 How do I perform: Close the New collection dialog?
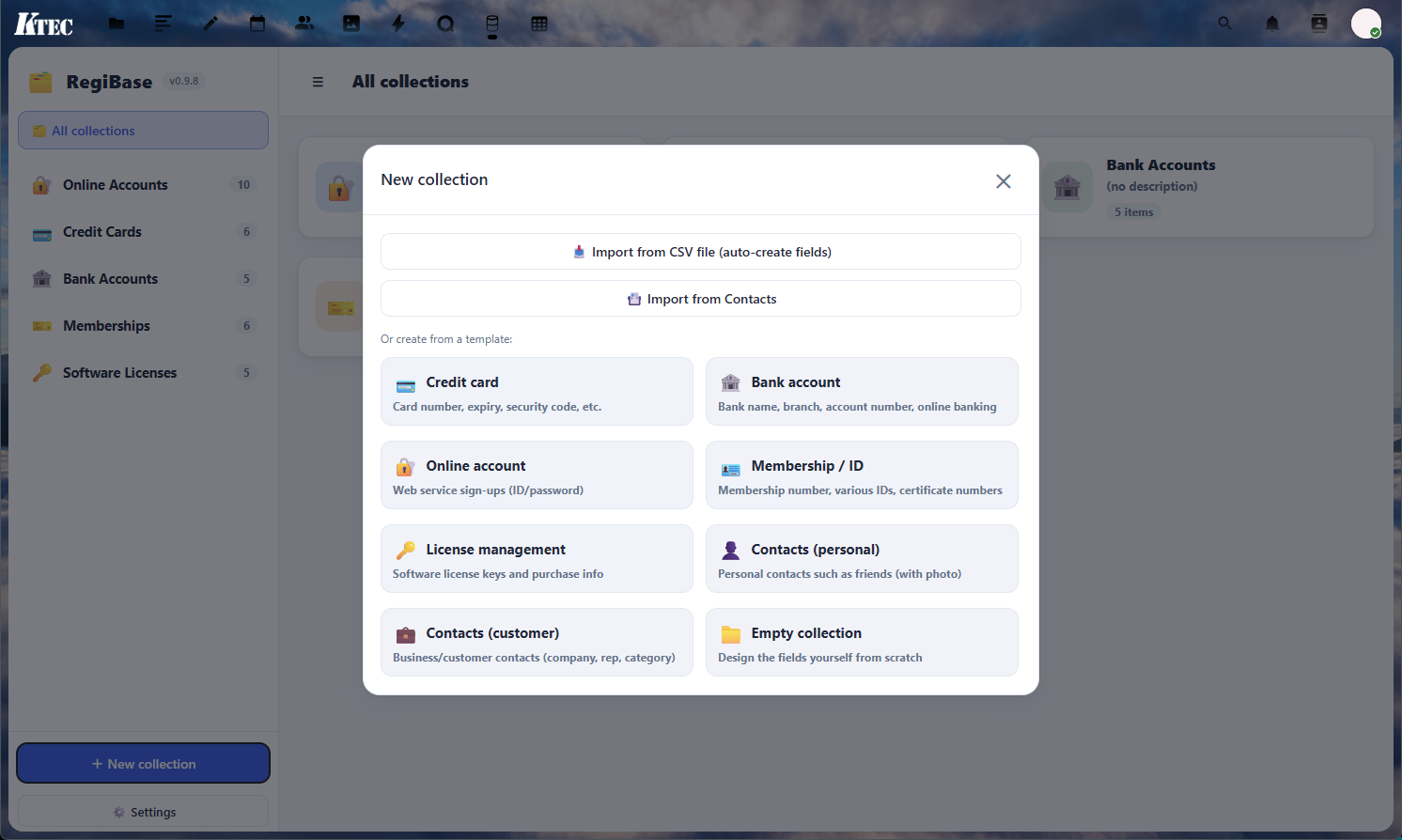pyautogui.click(x=1004, y=181)
